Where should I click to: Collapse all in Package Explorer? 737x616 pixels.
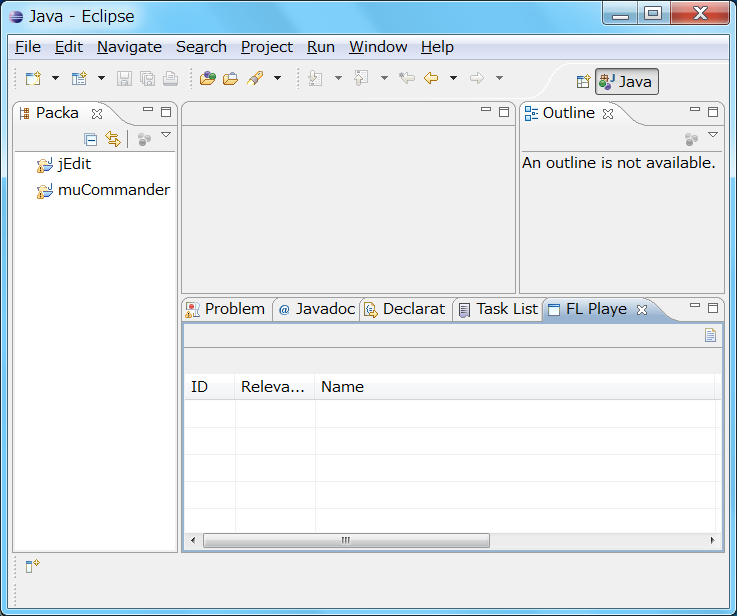[91, 140]
